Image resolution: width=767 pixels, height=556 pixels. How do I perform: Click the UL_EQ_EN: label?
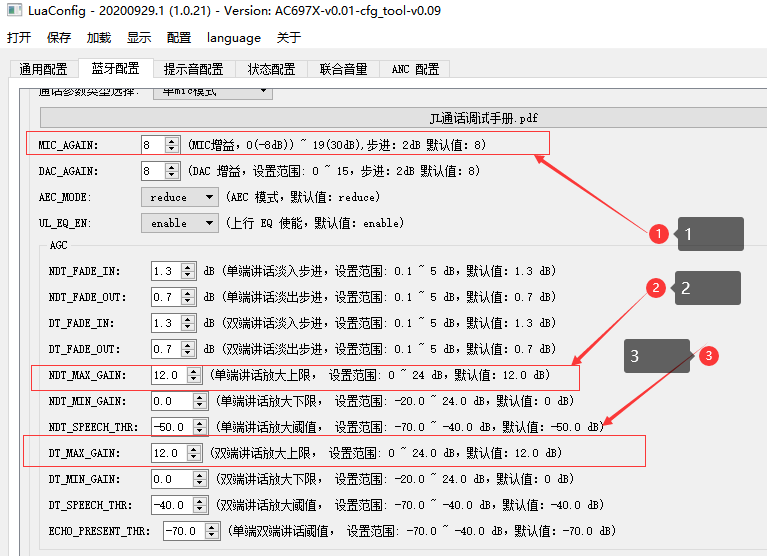point(65,223)
